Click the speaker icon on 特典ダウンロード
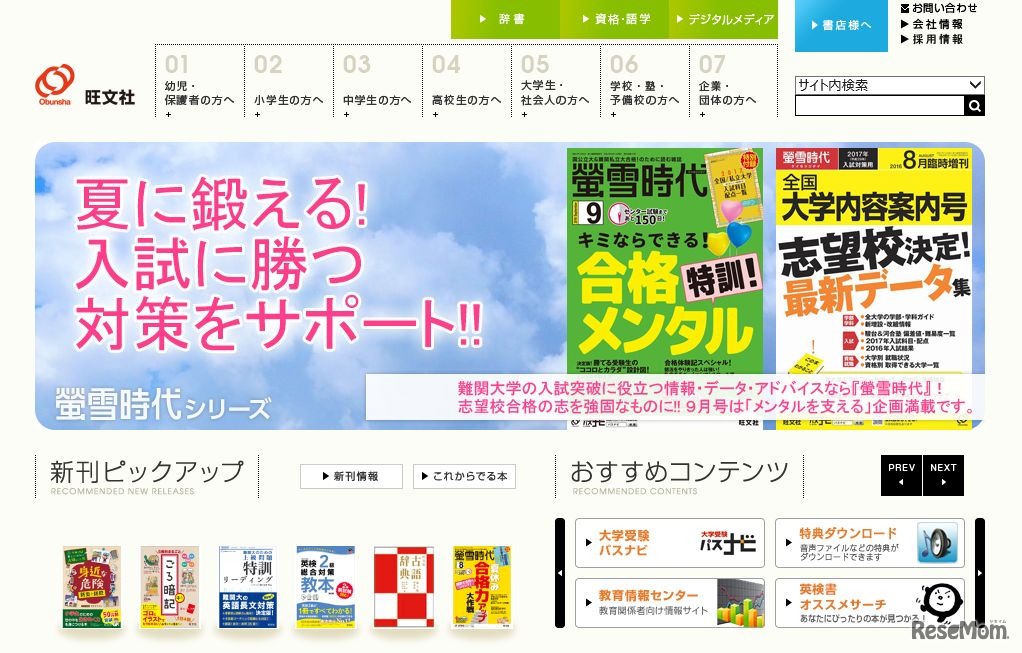1022x653 pixels. coord(937,543)
